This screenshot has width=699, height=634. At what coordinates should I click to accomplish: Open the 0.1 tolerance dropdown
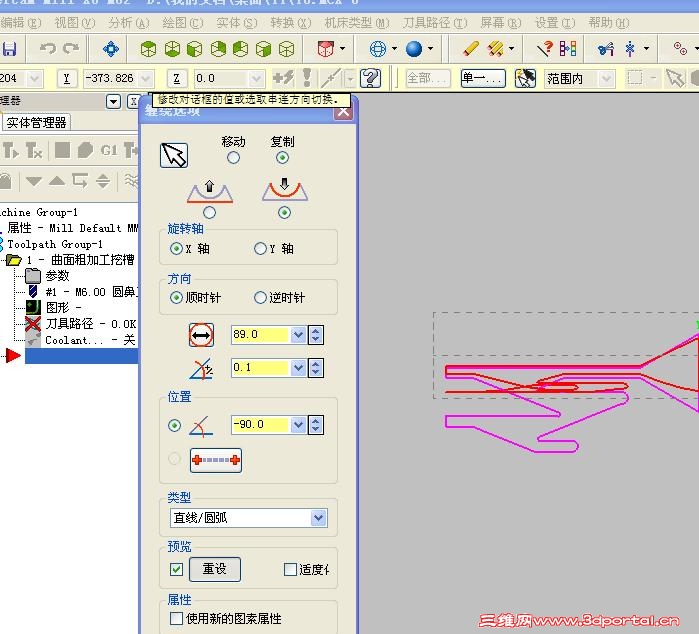point(298,368)
